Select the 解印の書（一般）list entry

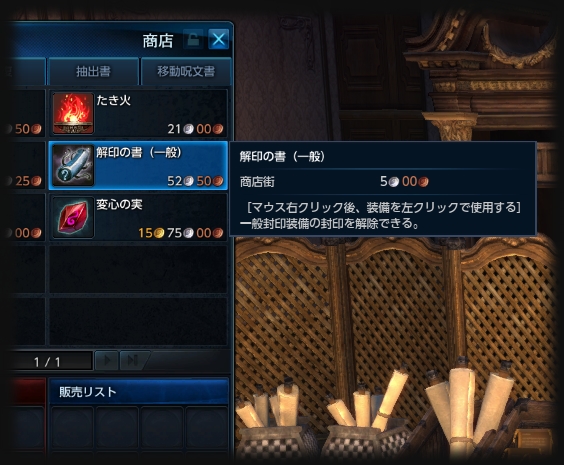pyautogui.click(x=138, y=165)
